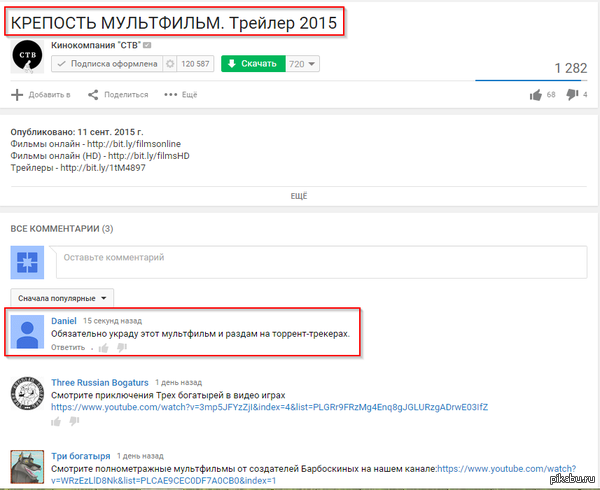Click the plus icon 'Добавить в'
This screenshot has height=490, width=600.
tap(16, 95)
